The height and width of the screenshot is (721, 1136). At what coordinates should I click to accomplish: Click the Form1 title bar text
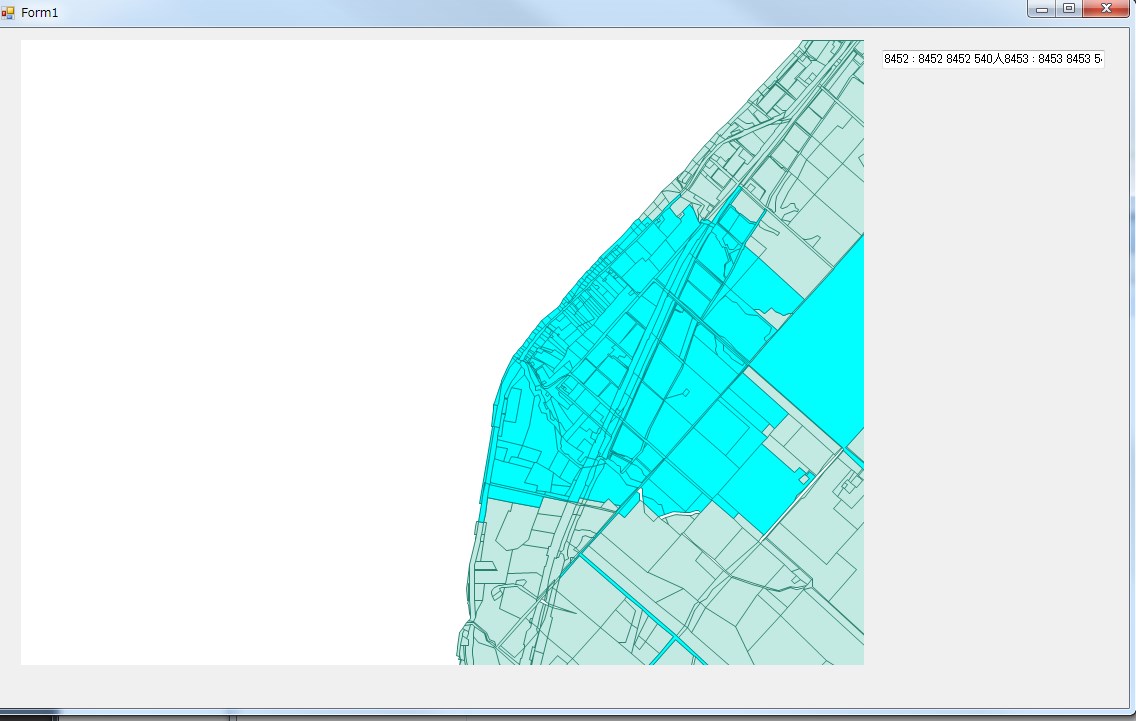click(x=40, y=13)
